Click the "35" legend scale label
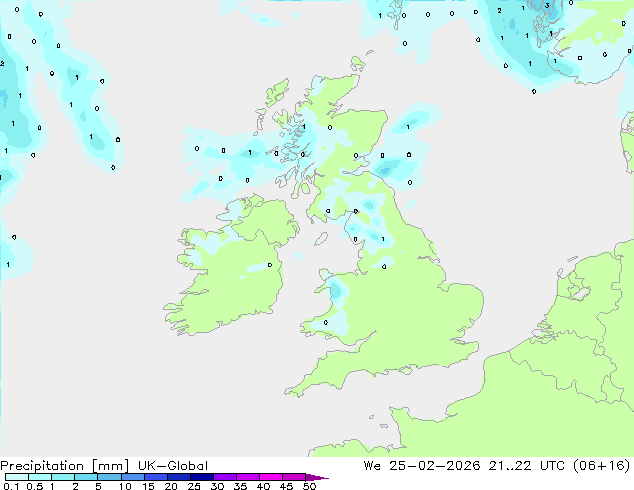 tap(240, 486)
